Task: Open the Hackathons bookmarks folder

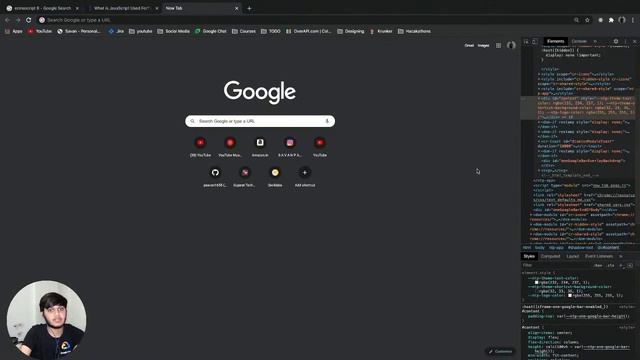Action: (x=414, y=31)
